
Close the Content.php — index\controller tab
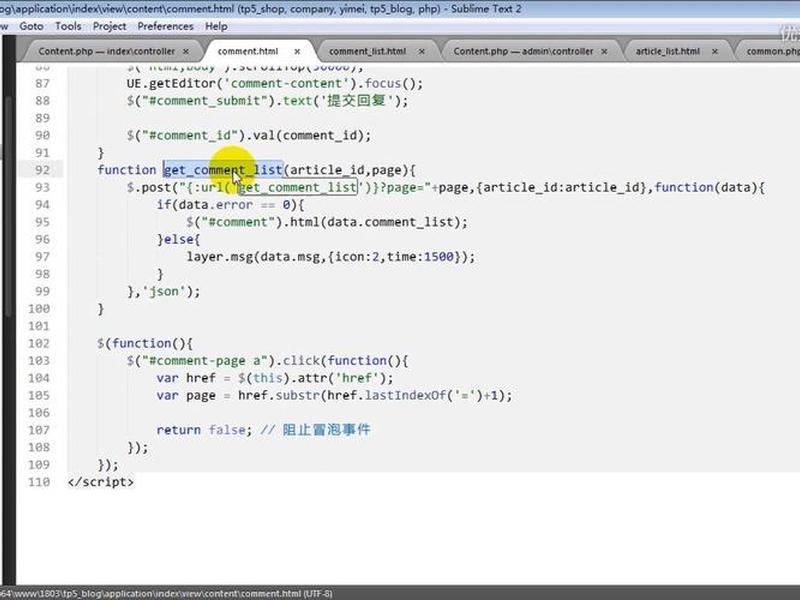click(186, 52)
